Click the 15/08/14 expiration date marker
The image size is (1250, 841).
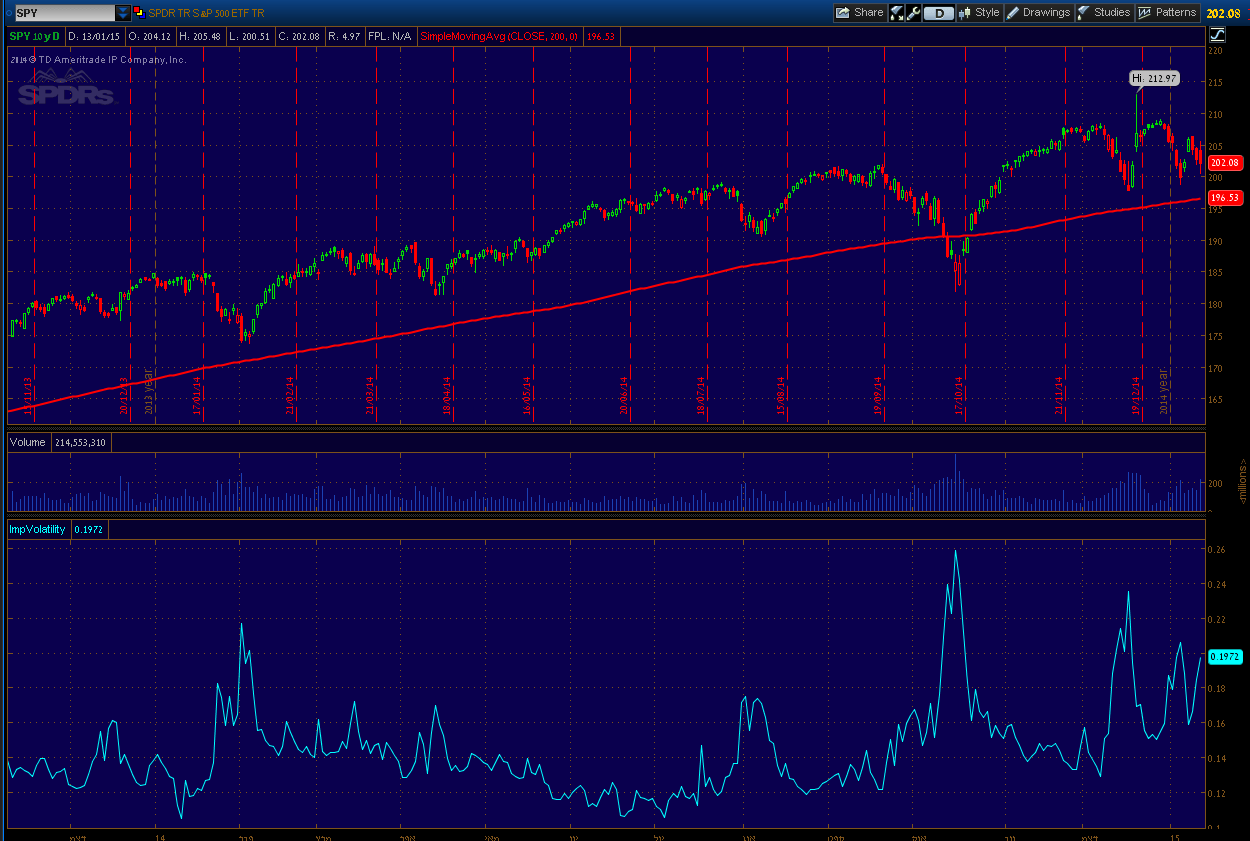coord(781,395)
